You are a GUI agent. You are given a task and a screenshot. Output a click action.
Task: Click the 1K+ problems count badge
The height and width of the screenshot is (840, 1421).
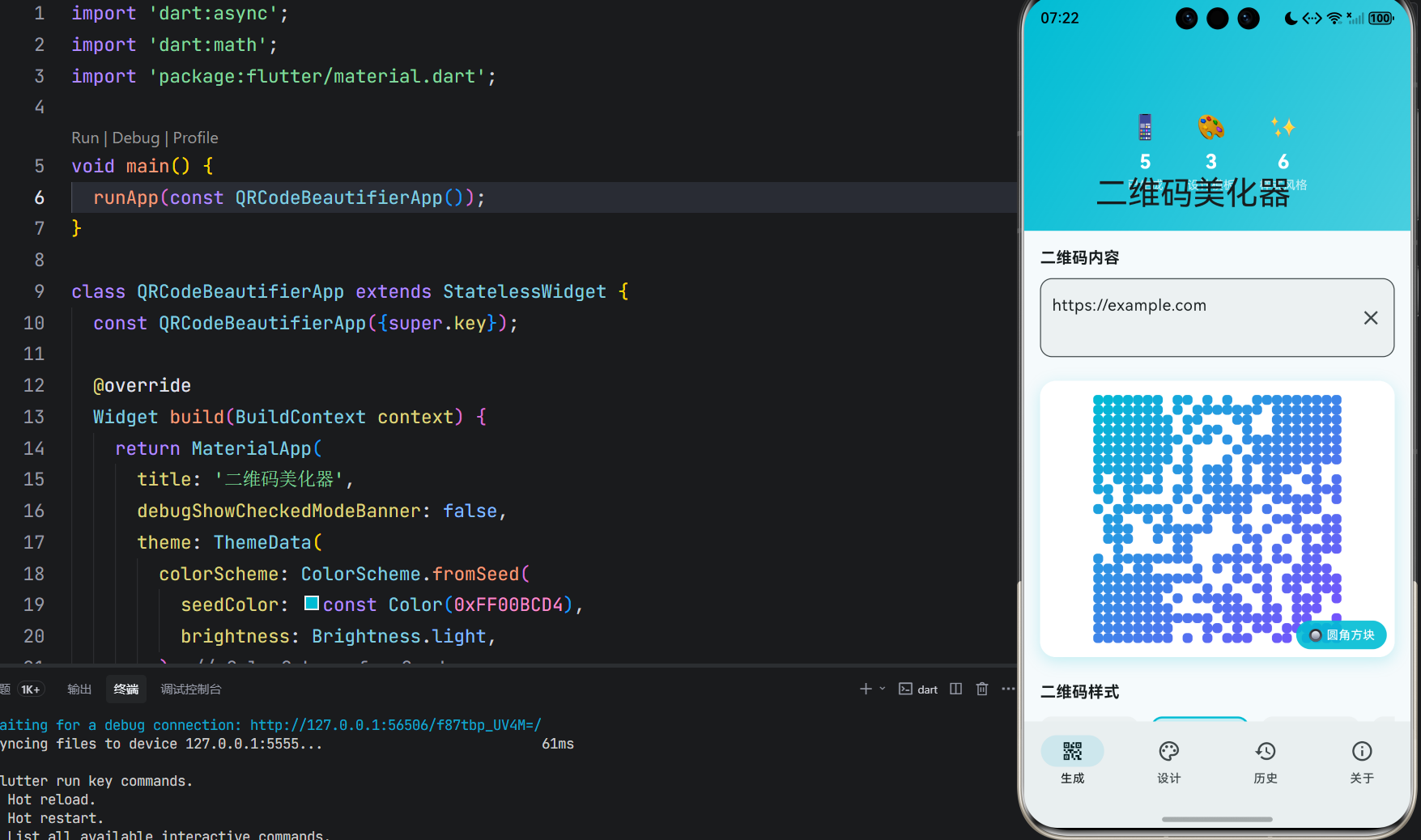(x=31, y=689)
